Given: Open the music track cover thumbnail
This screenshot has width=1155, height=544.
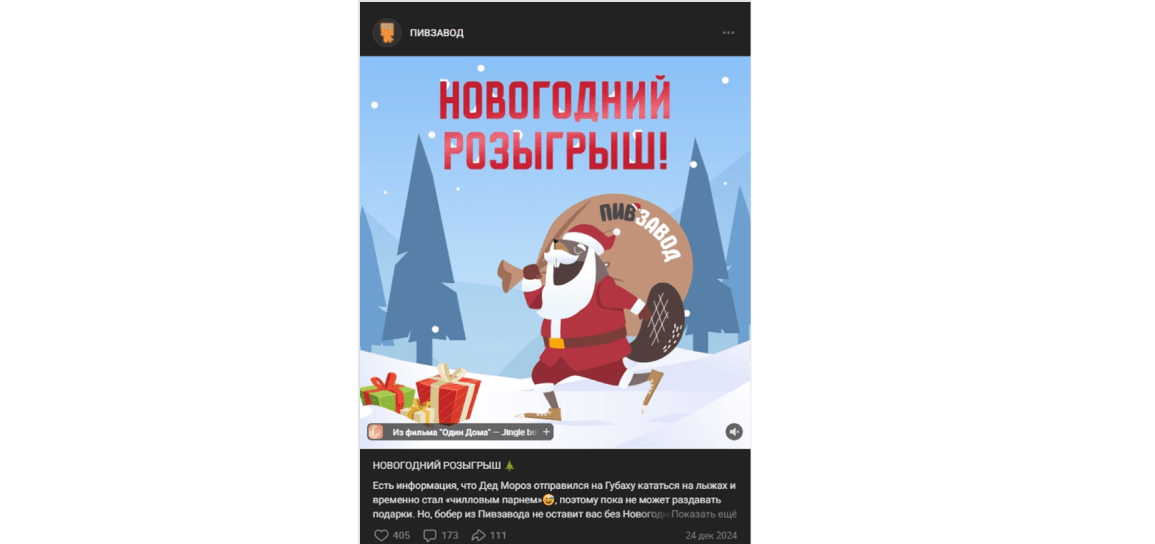Looking at the screenshot, I should tap(376, 432).
